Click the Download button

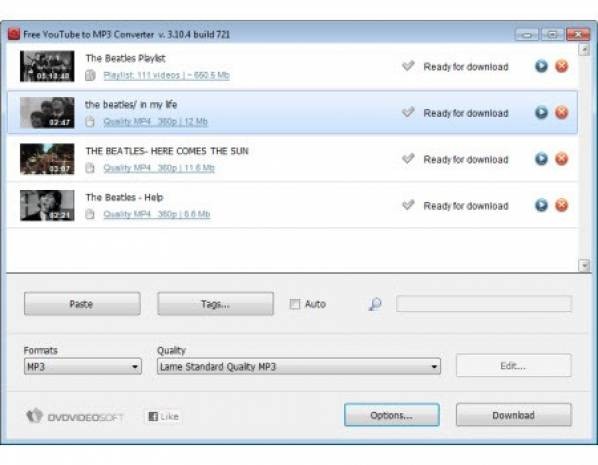tap(514, 415)
